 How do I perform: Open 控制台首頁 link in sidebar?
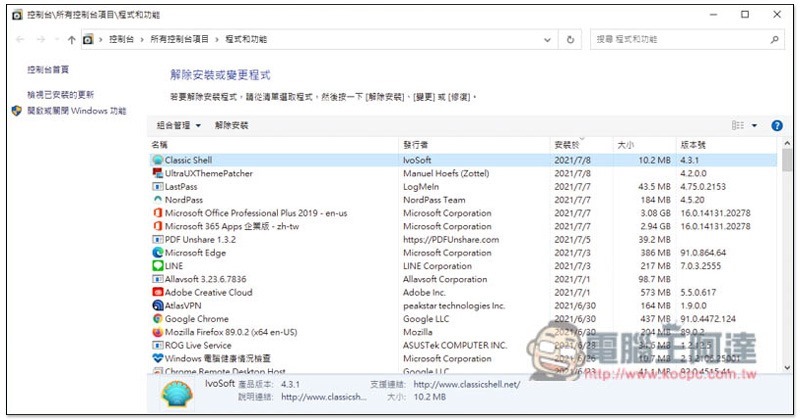tap(48, 70)
